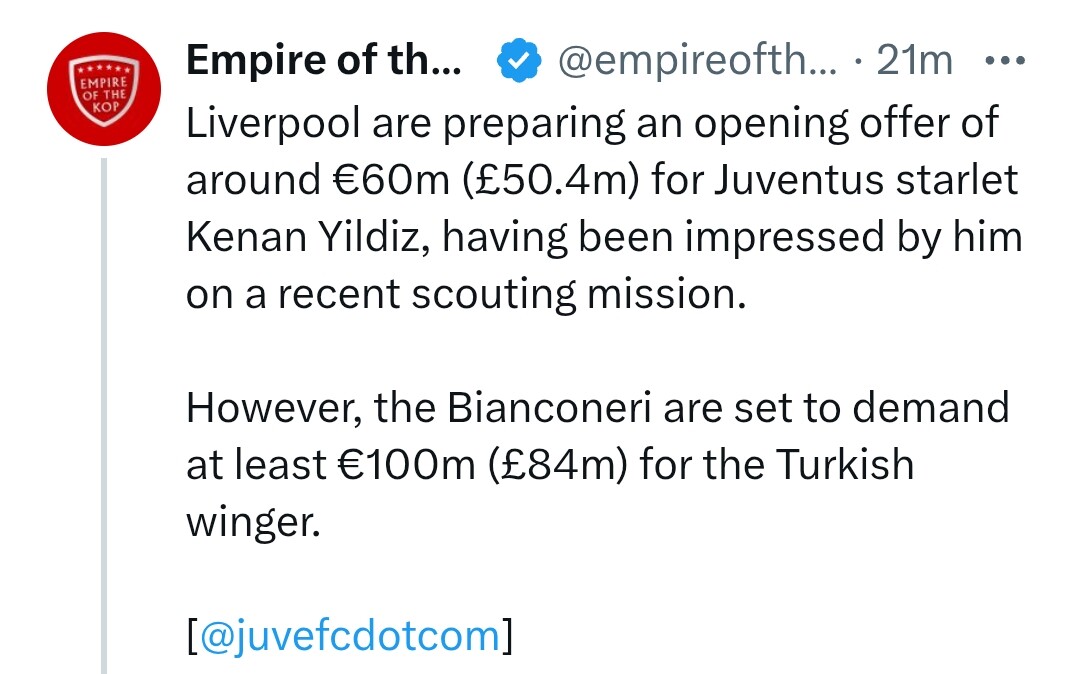Open the @juvefcdotcom mention

pyautogui.click(x=350, y=635)
